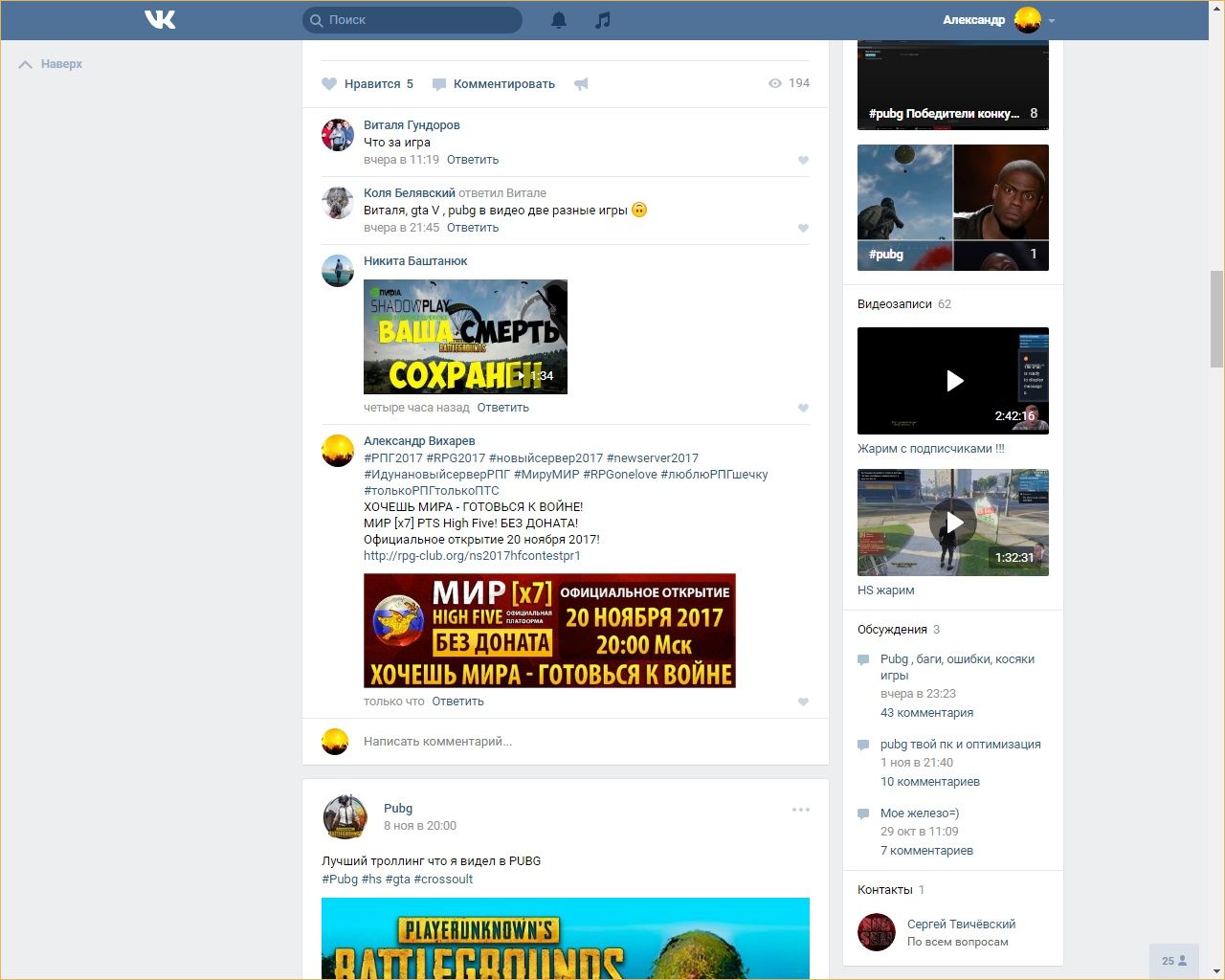This screenshot has height=980, width=1225.
Task: Open the 10 комментариев link
Action: (930, 782)
